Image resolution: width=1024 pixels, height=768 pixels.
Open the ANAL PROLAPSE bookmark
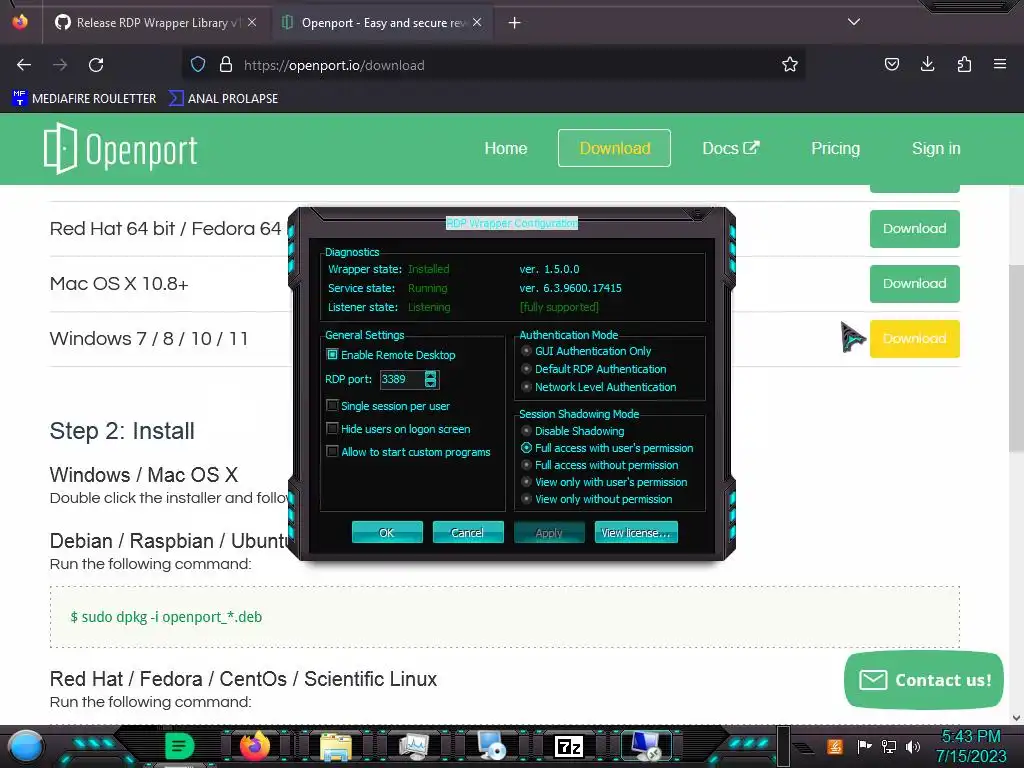point(223,99)
